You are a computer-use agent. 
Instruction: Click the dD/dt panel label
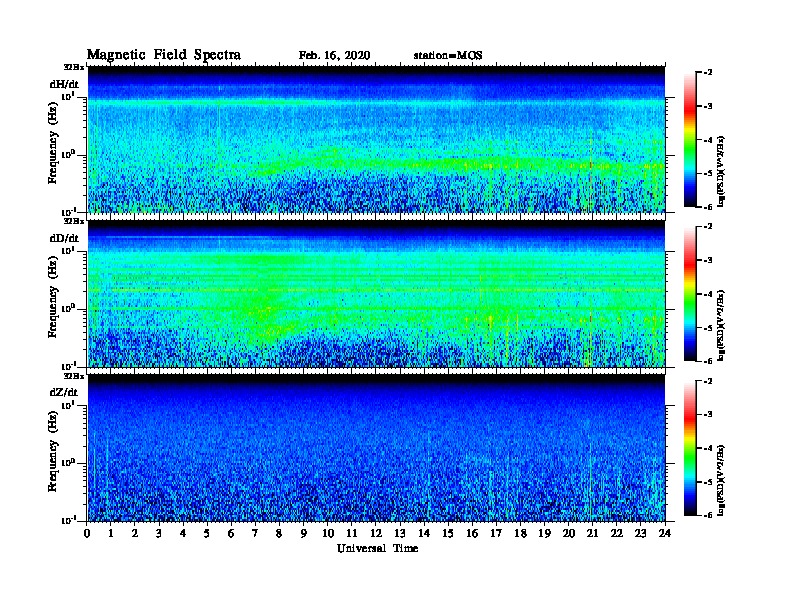[64, 238]
